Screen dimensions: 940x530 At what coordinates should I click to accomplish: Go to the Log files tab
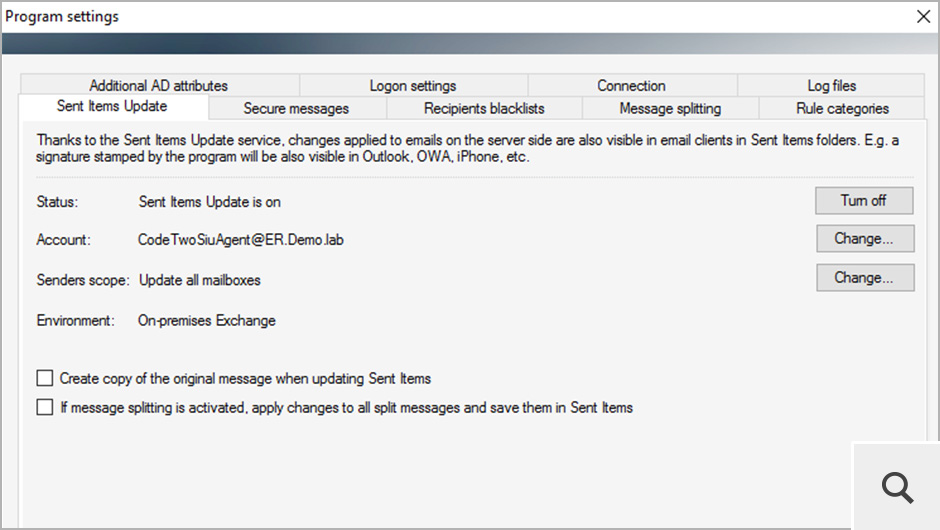tap(831, 85)
